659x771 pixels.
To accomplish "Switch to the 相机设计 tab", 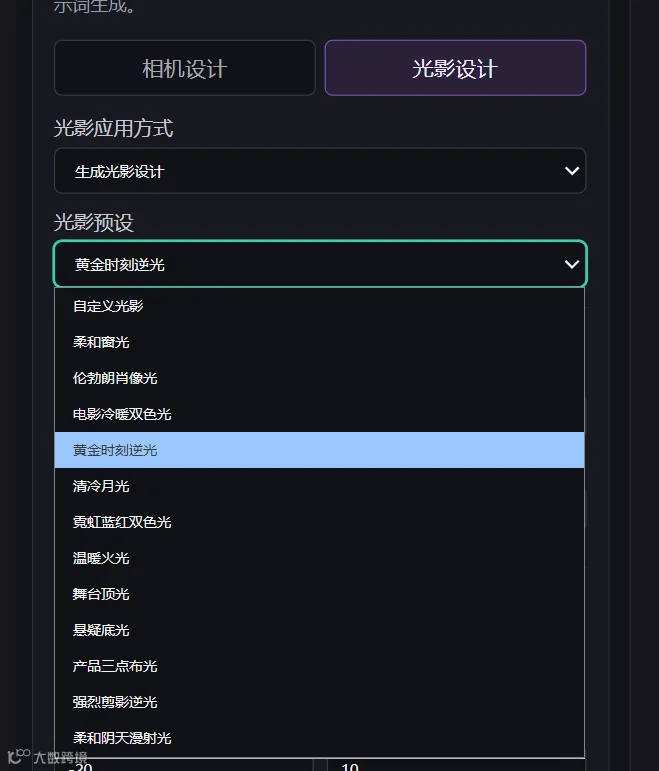I will pos(184,68).
